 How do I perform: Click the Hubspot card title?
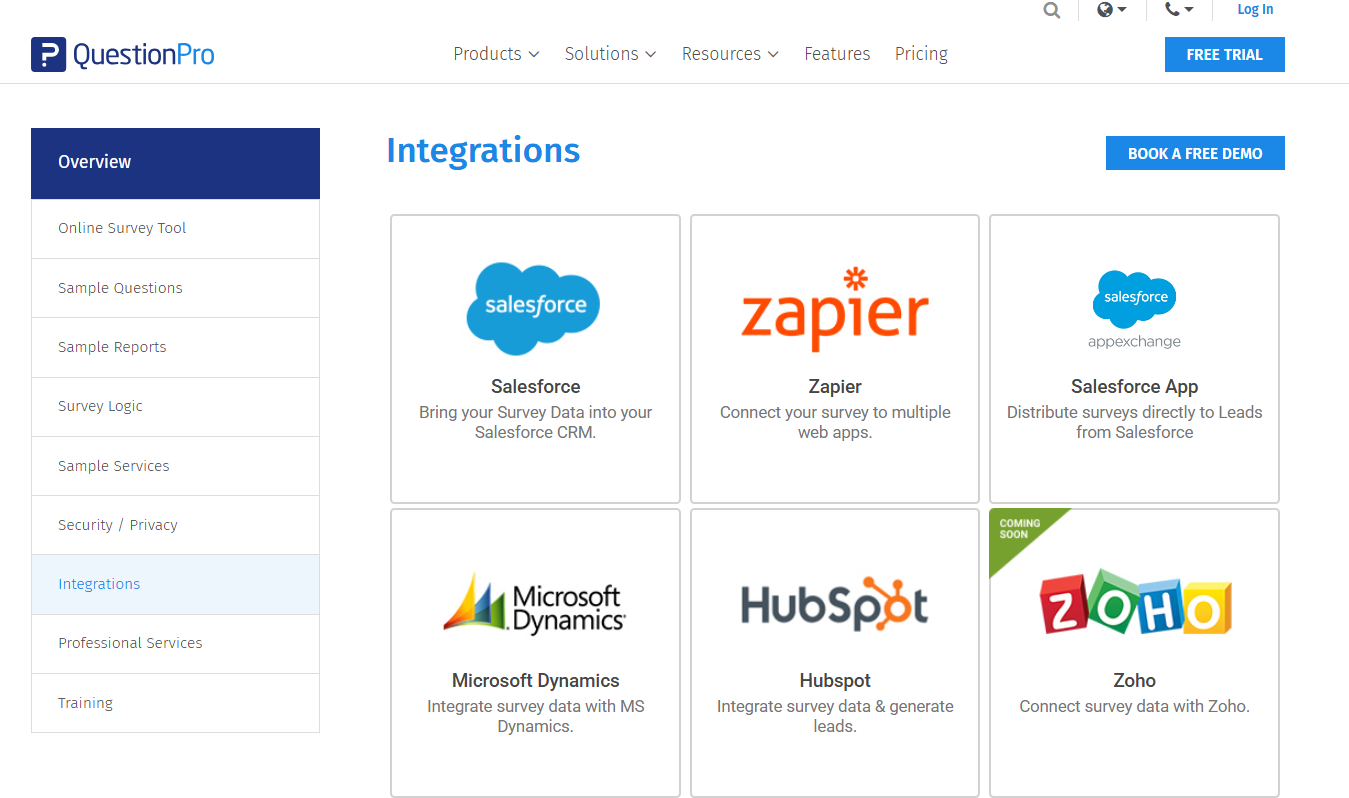[x=835, y=680]
